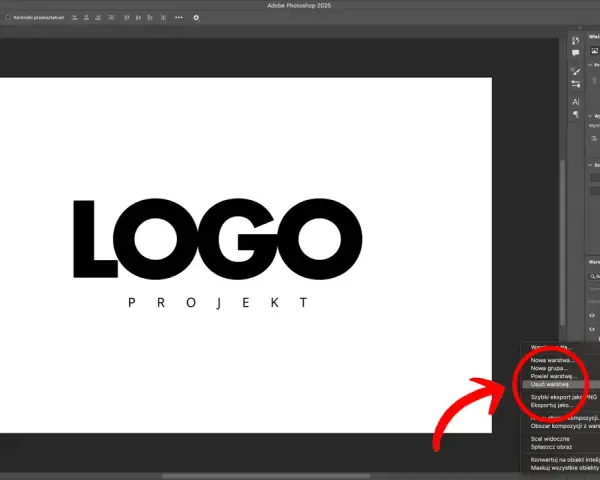Select Usuń warstwę in the context menu
Screen dimensions: 600x480
pyautogui.click(x=561, y=384)
